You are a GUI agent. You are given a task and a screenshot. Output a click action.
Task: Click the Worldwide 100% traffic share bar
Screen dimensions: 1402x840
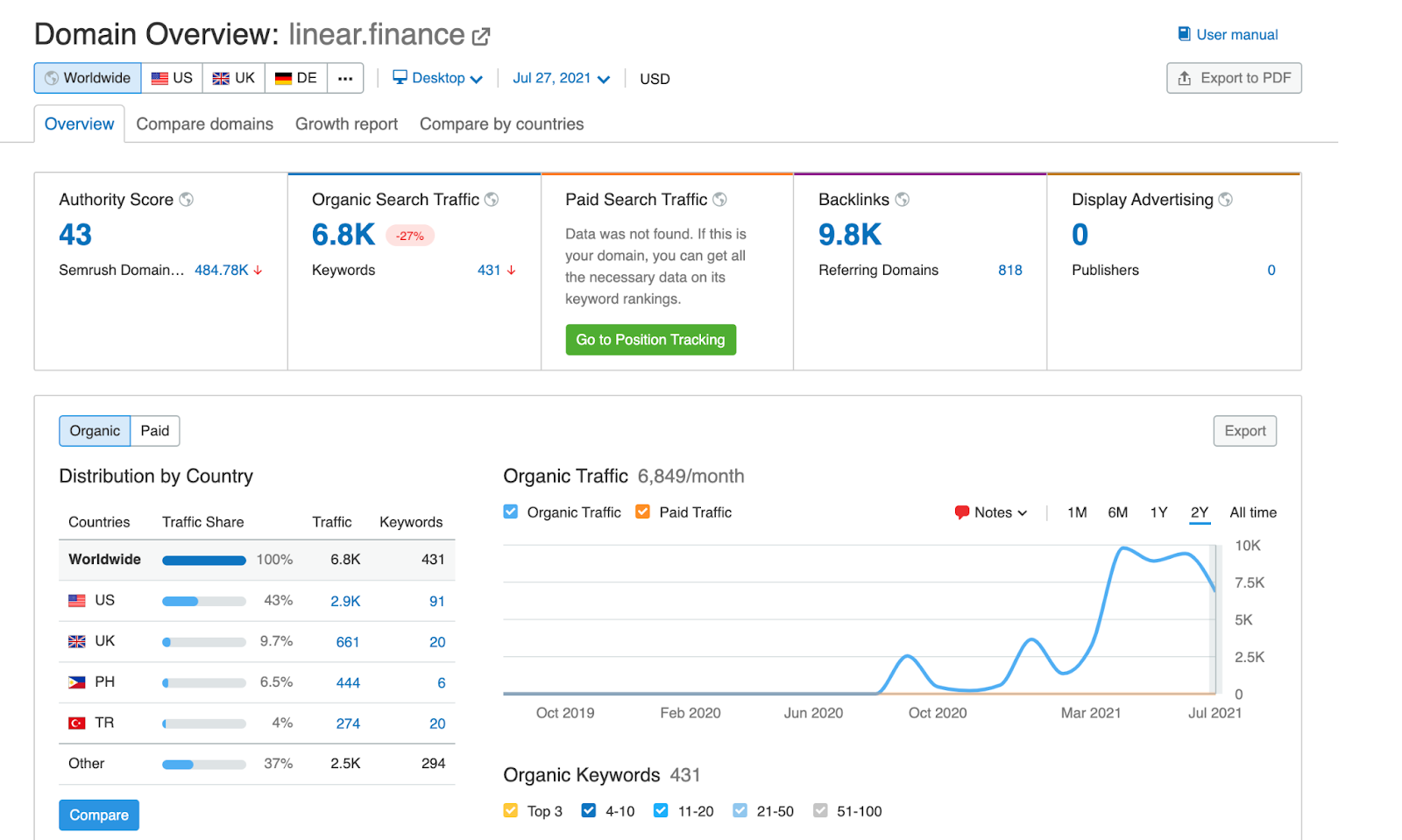(x=204, y=561)
